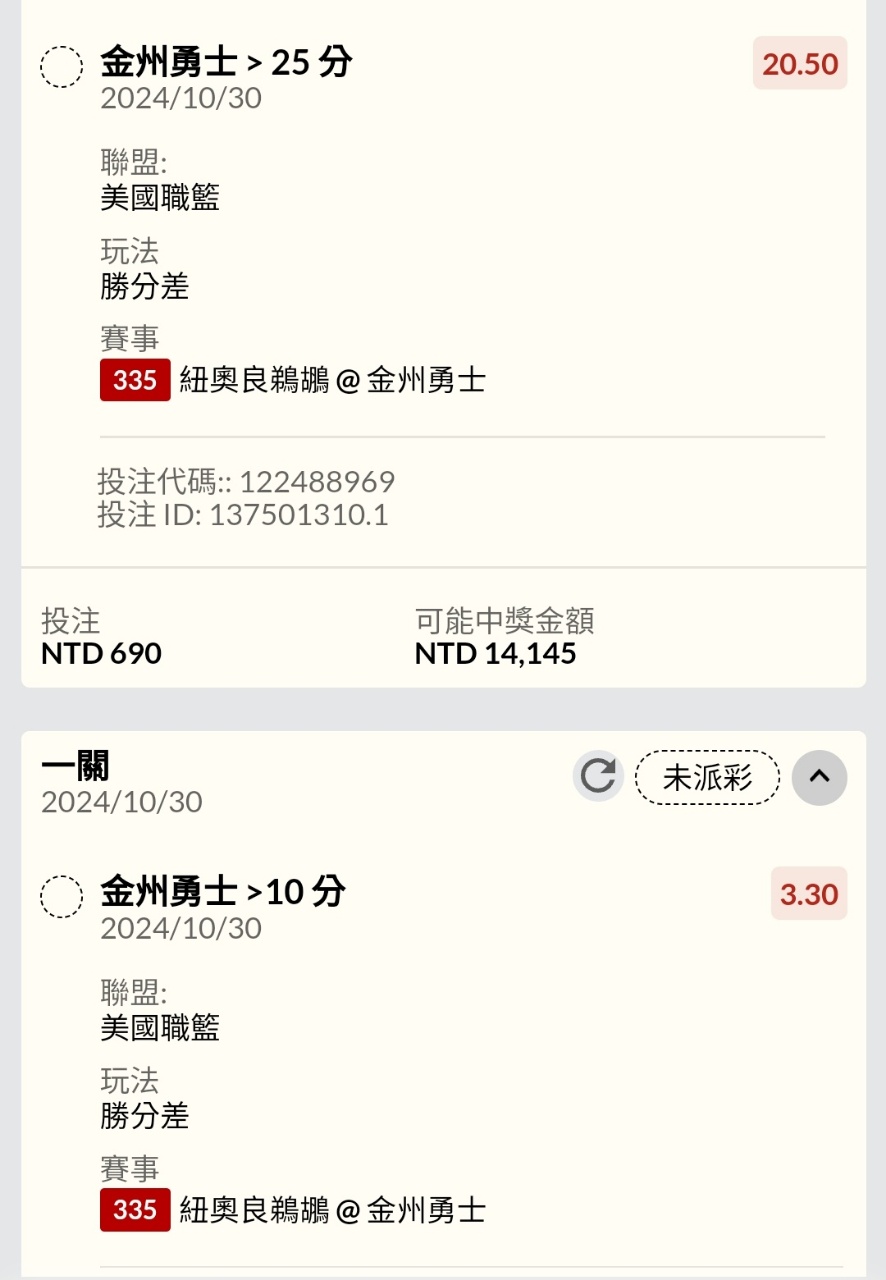This screenshot has width=886, height=1280.
Task: Click the upper 紐奧良鵜鶘 @ 金州勇士 match
Action: coord(332,380)
